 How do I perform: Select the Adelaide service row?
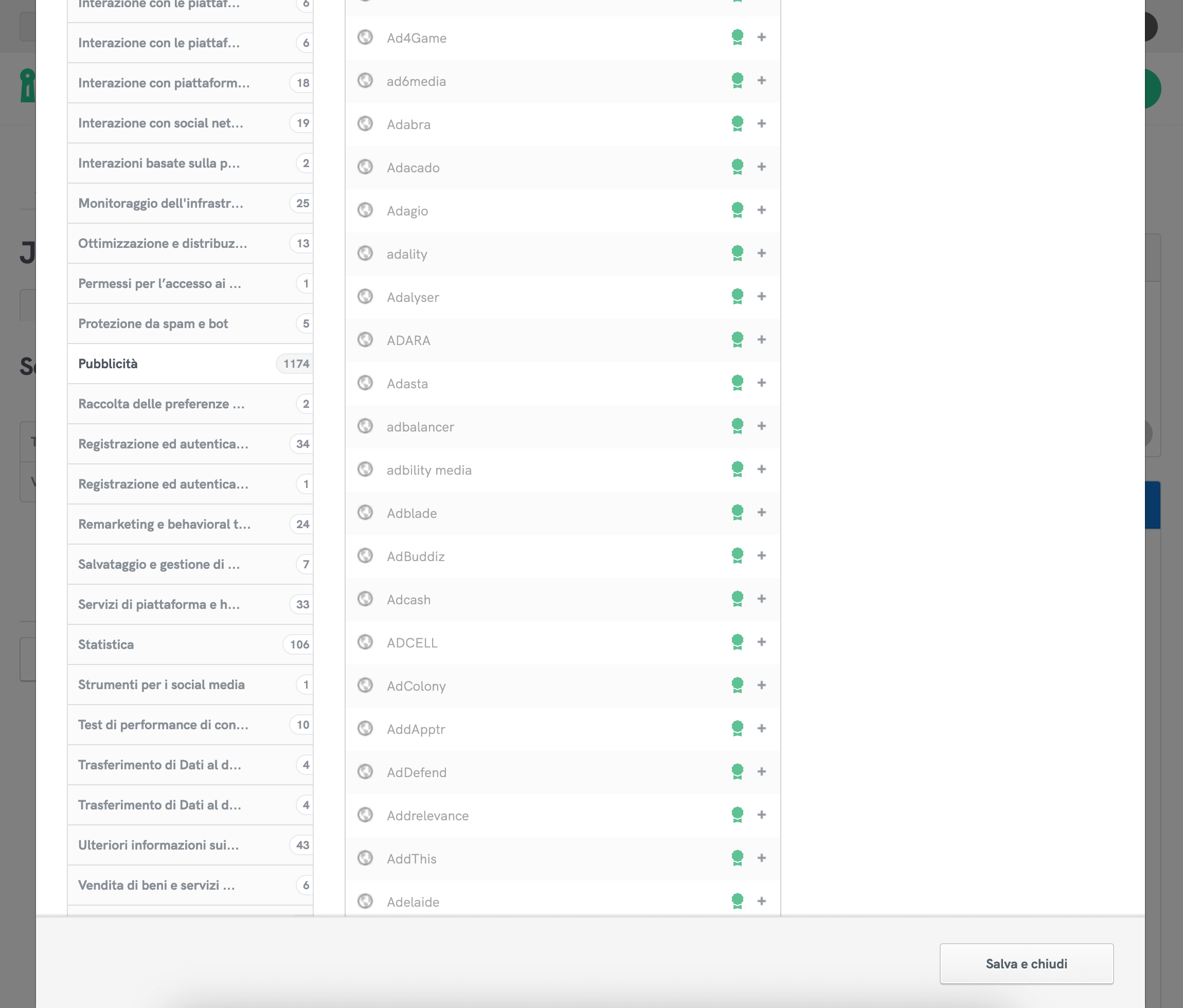point(413,903)
